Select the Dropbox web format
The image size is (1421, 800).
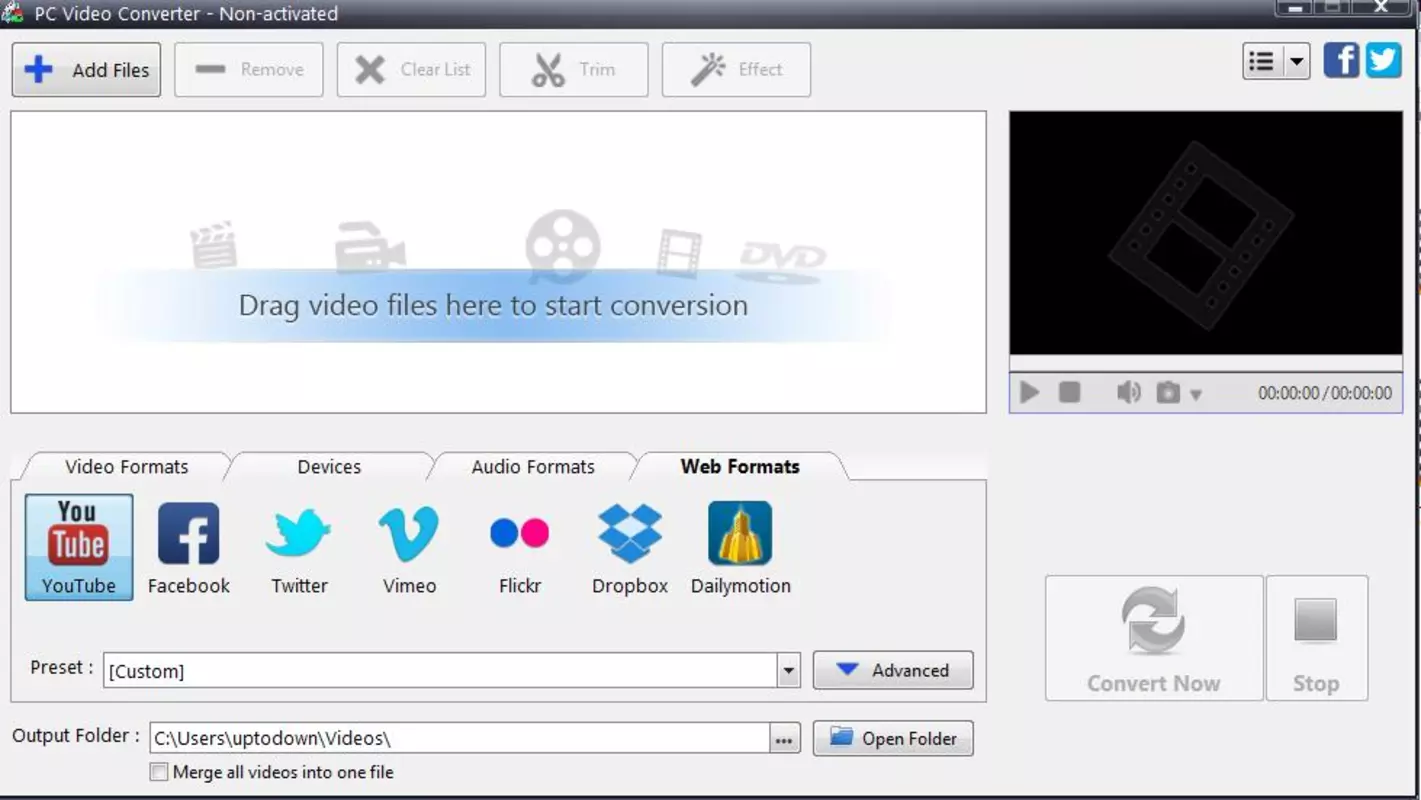(630, 549)
